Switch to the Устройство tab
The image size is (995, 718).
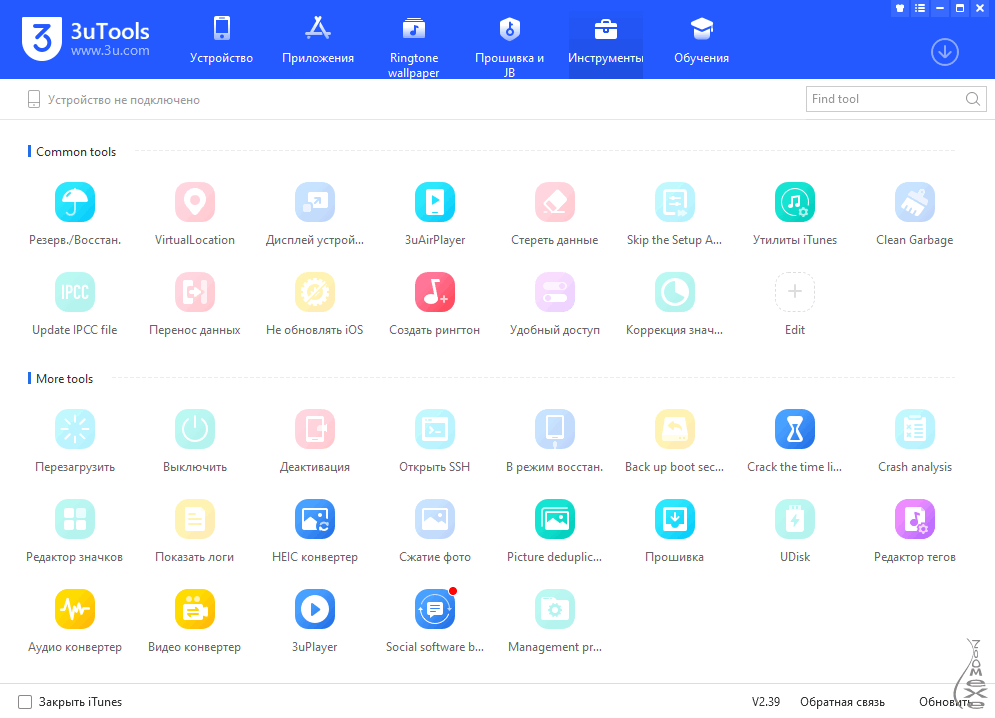(221, 40)
